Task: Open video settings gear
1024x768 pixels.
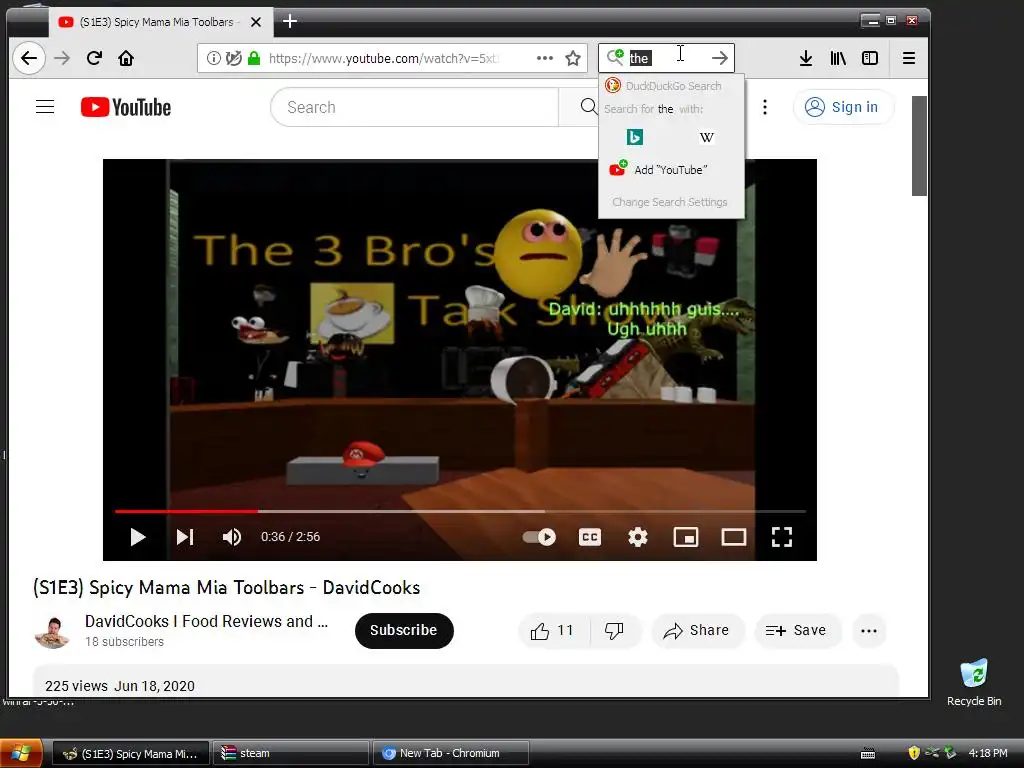Action: [x=637, y=537]
